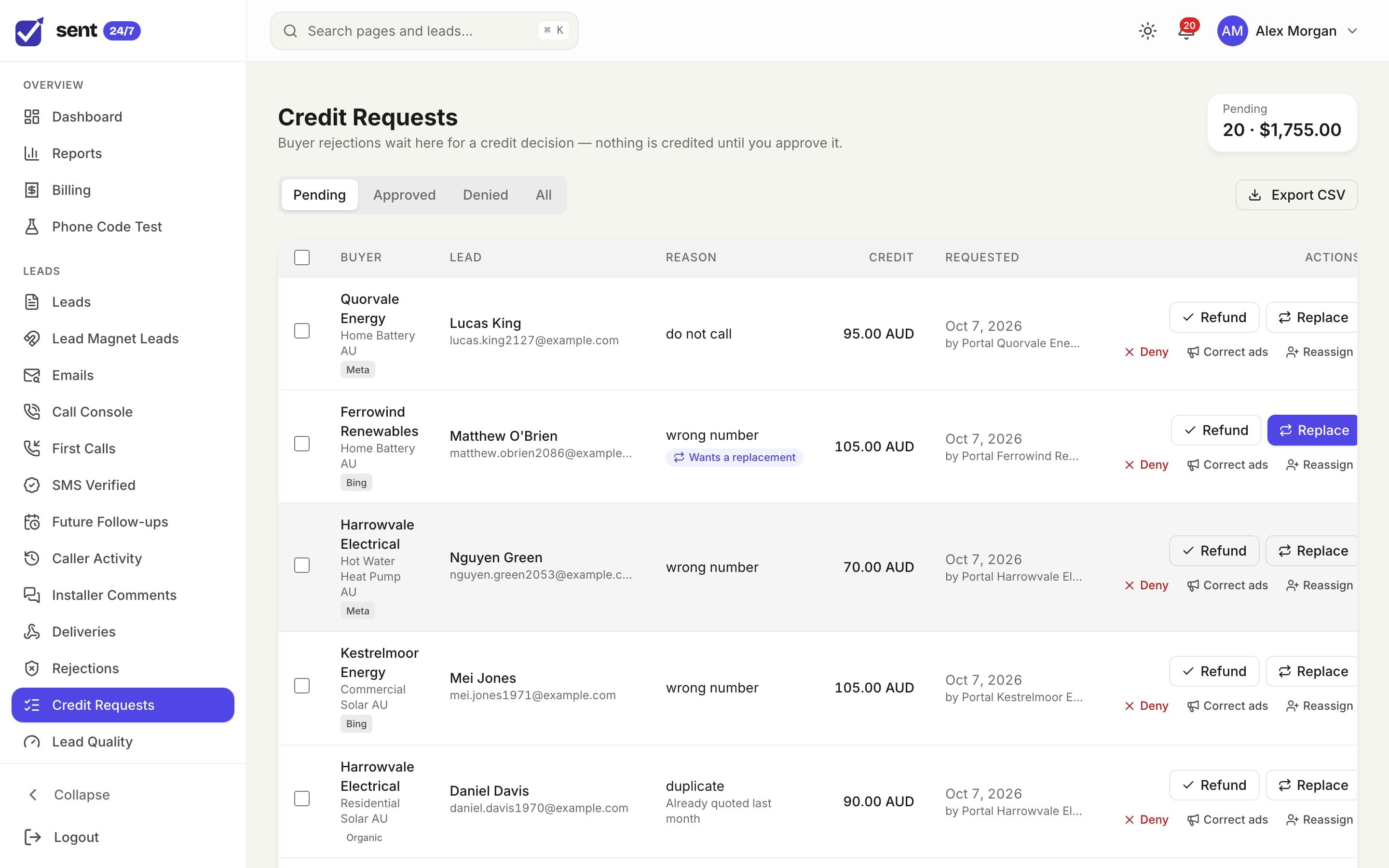1389x868 pixels.
Task: Open Lead Quality page
Action: (123, 742)
